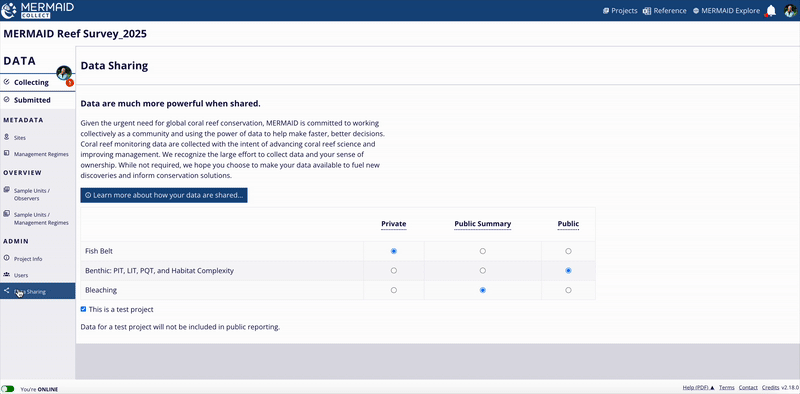Click the Sample Units / Observers icon
This screenshot has width=800, height=394.
point(7,189)
